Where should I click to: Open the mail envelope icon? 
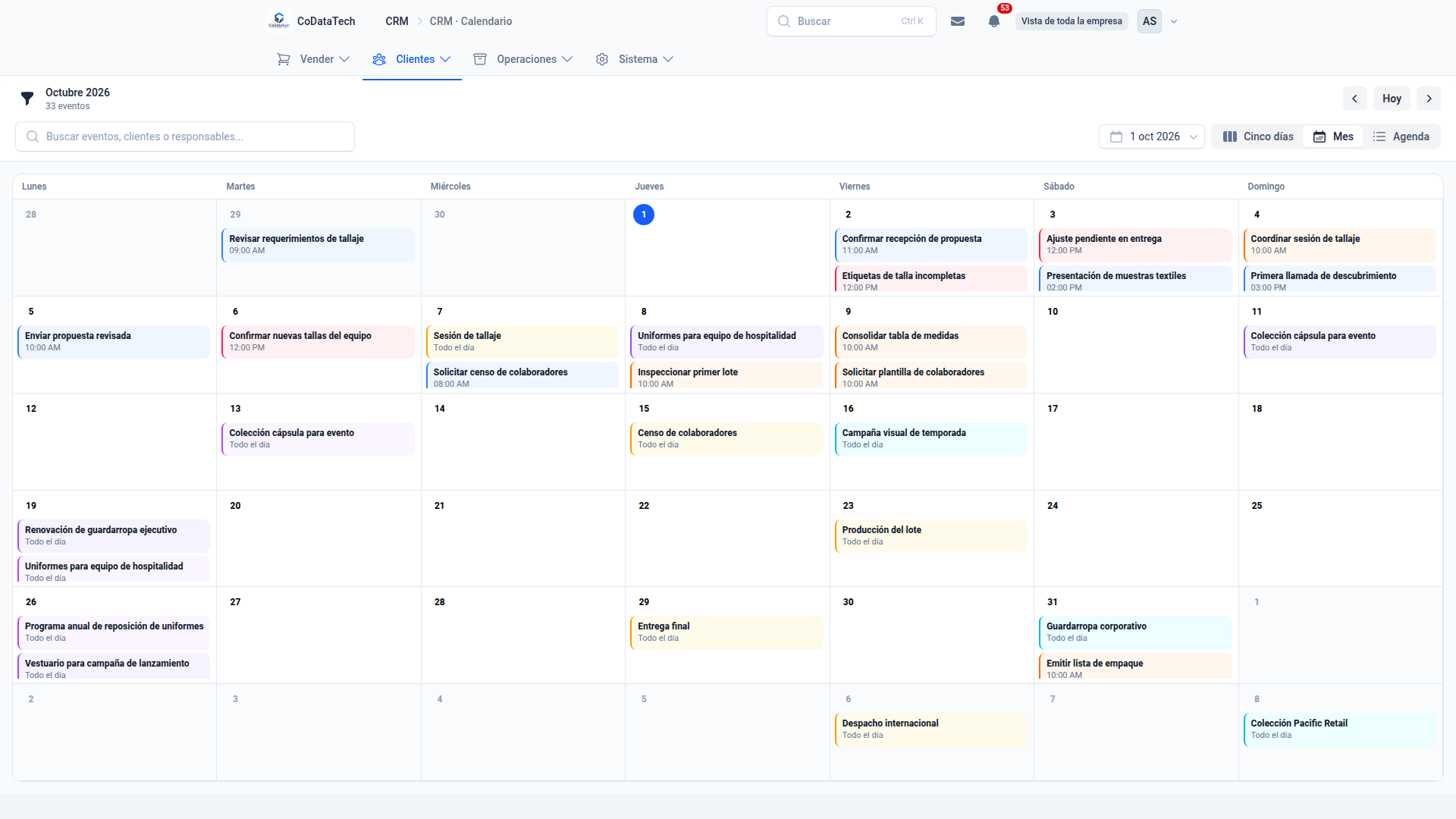tap(958, 21)
